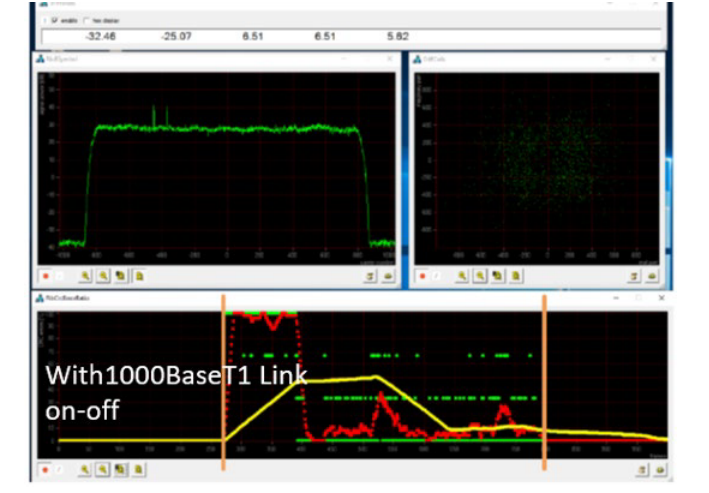Click fourth yellow toolbar icon in constellation window
The image size is (709, 493).
pos(515,273)
